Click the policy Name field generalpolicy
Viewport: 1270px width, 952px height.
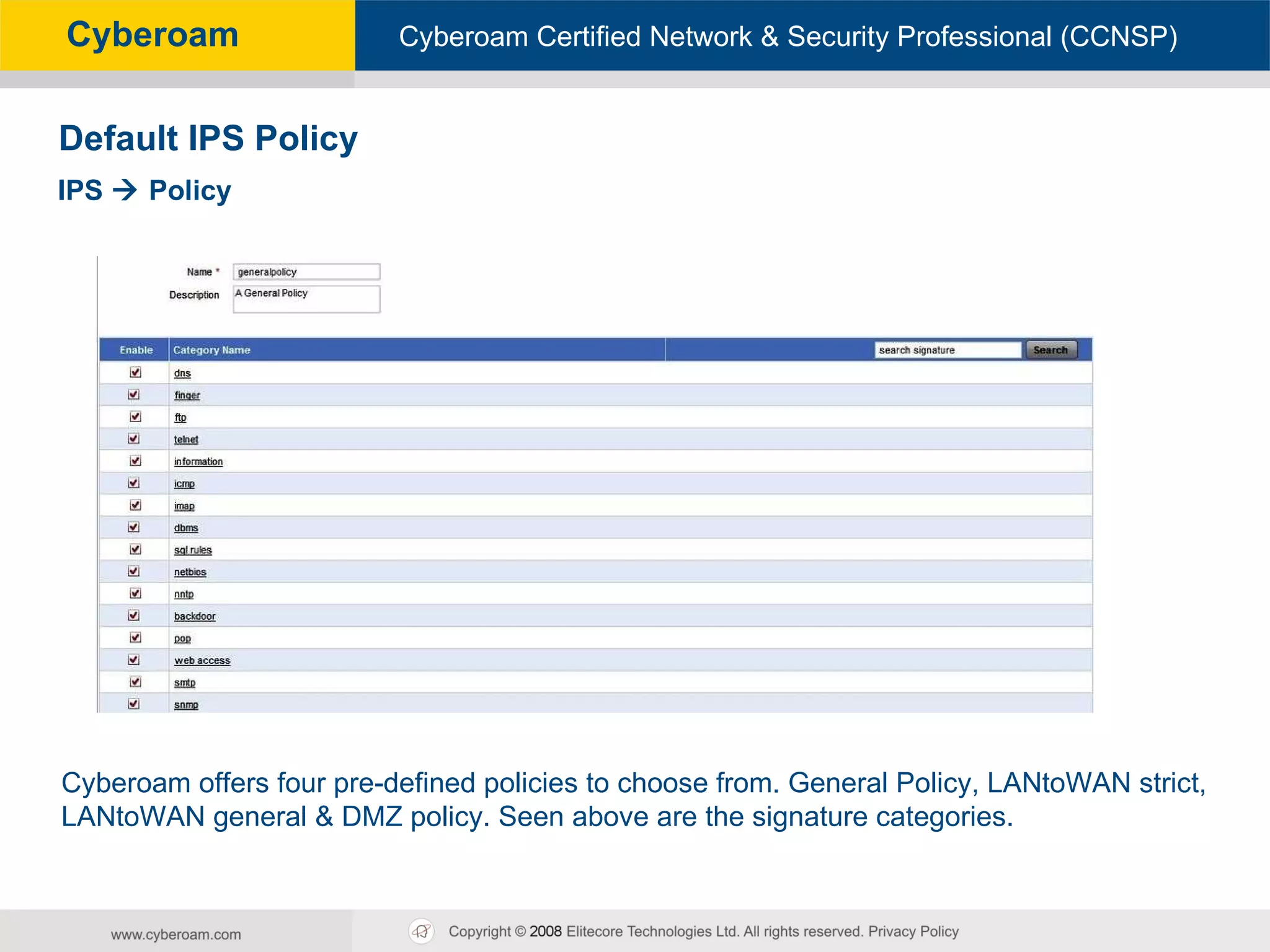click(x=306, y=271)
